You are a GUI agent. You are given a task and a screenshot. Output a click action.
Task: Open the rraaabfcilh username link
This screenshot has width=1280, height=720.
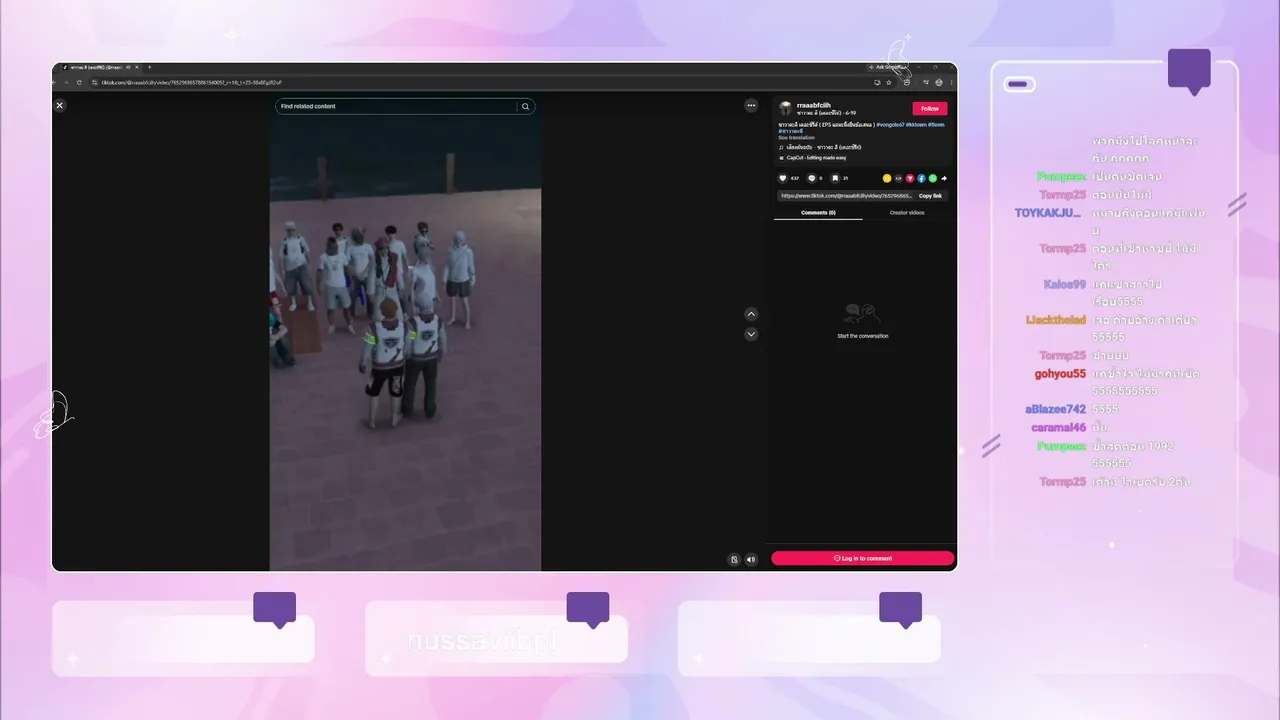tap(813, 105)
